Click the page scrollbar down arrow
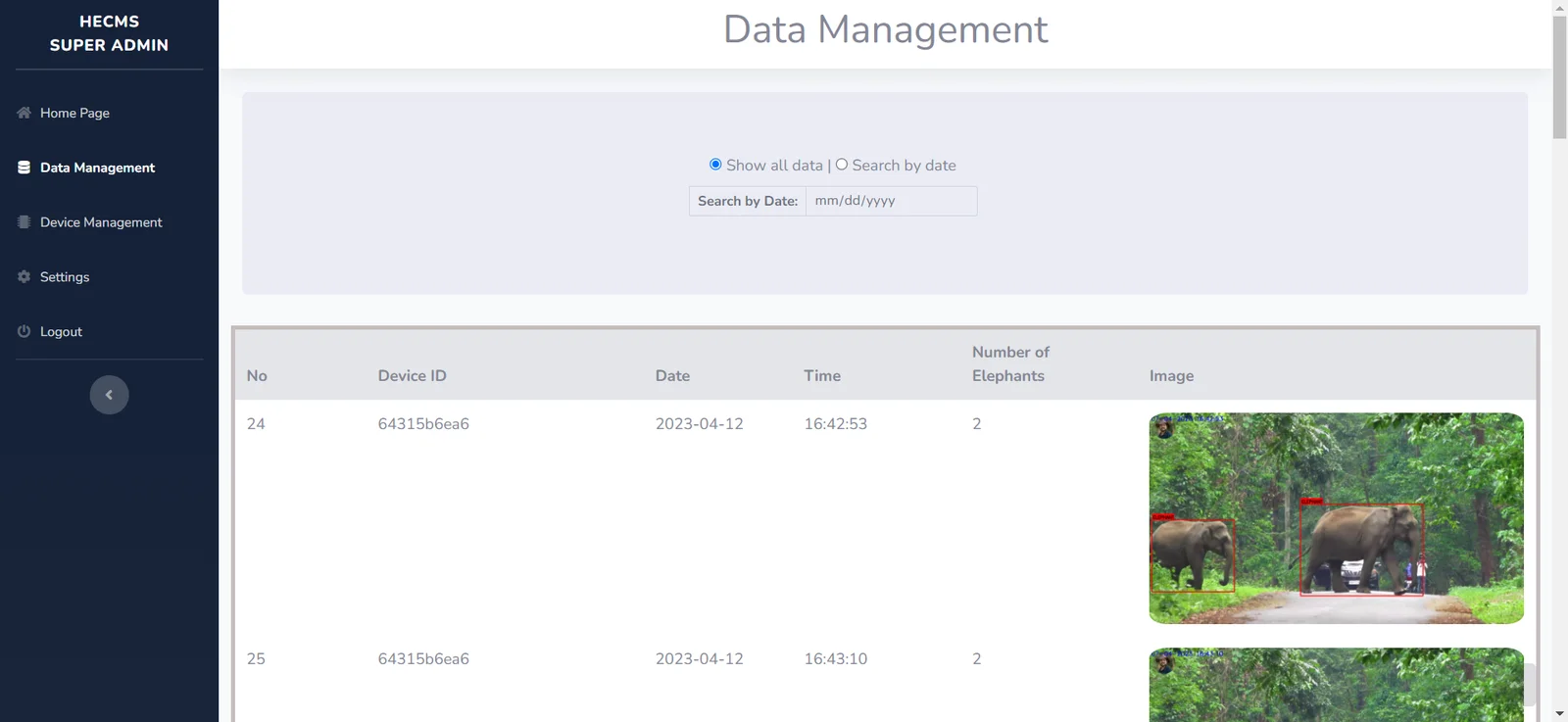This screenshot has height=722, width=1568. coord(1559,713)
